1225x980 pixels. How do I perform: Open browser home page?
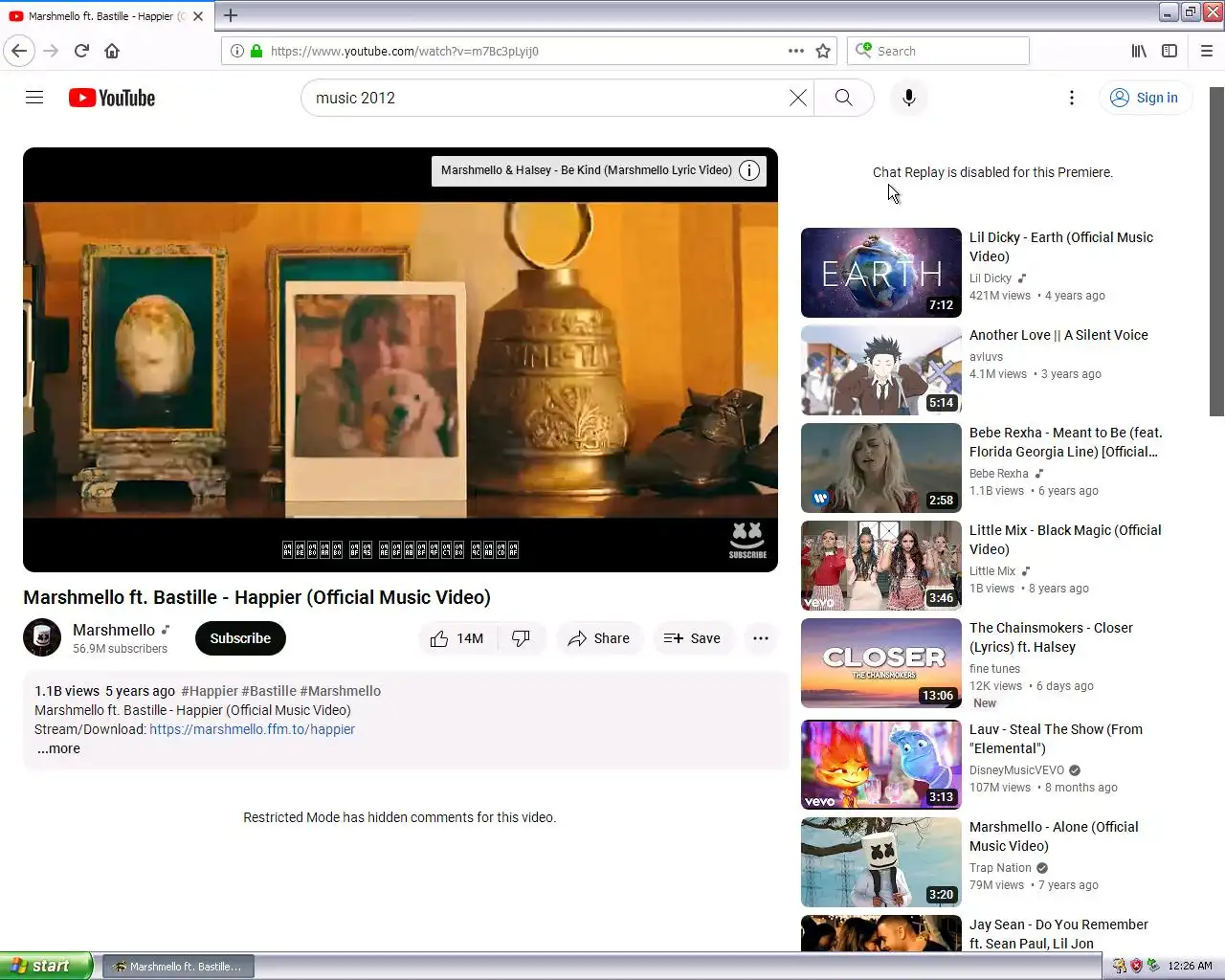[x=112, y=51]
